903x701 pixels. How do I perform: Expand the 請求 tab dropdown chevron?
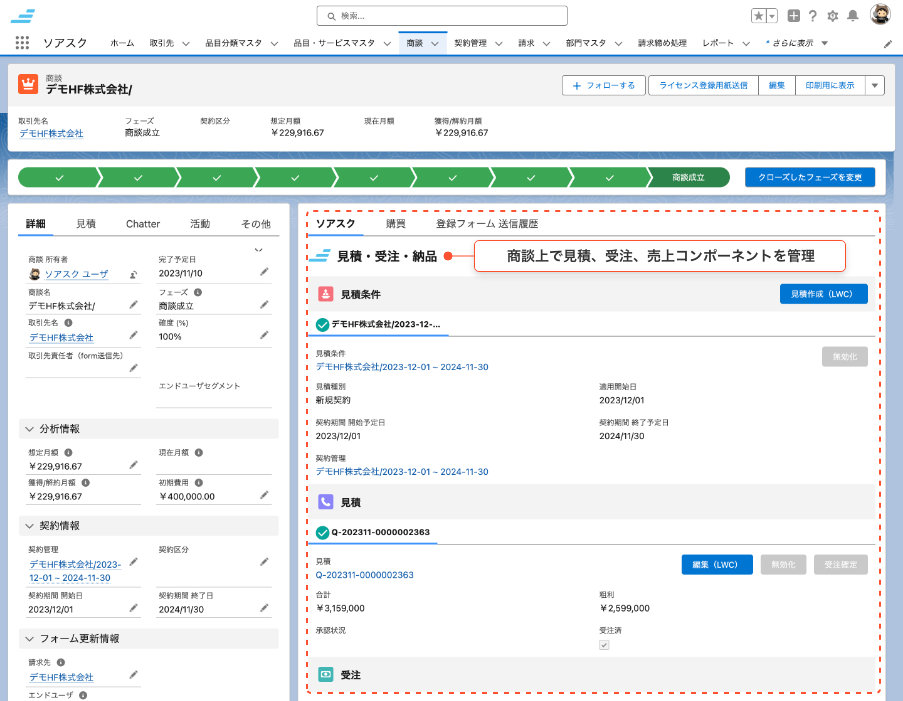pyautogui.click(x=547, y=43)
